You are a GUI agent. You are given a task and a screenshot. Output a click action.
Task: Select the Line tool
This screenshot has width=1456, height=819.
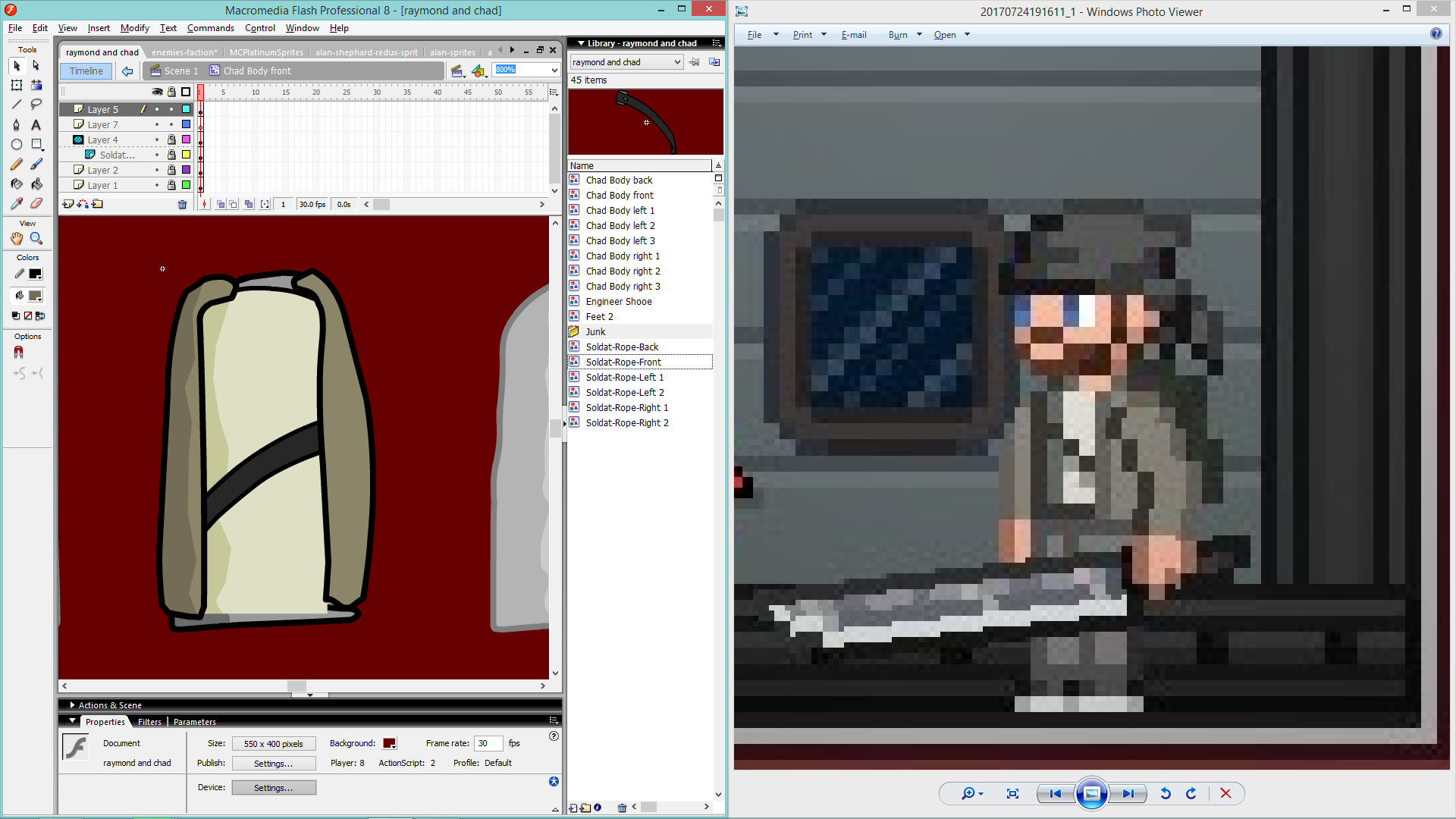click(x=17, y=105)
